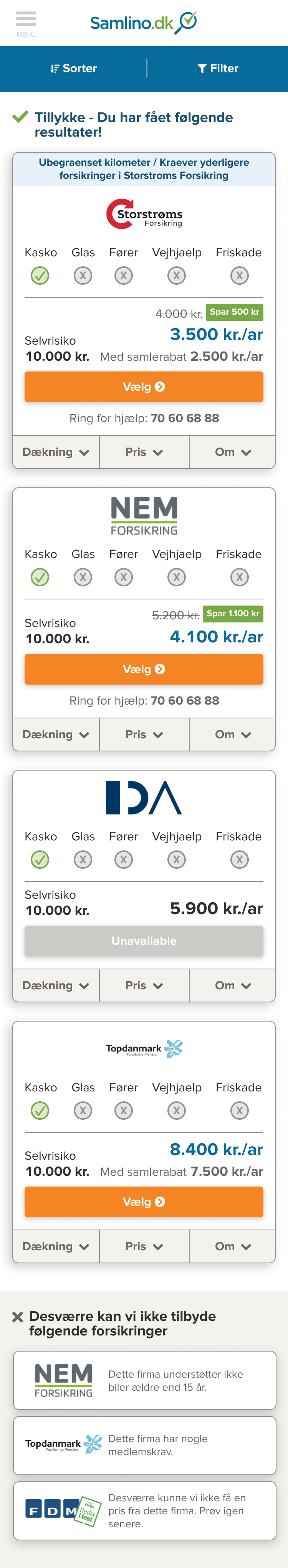The image size is (288, 1568).
Task: Click the Samlino.dk logo
Action: [144, 23]
